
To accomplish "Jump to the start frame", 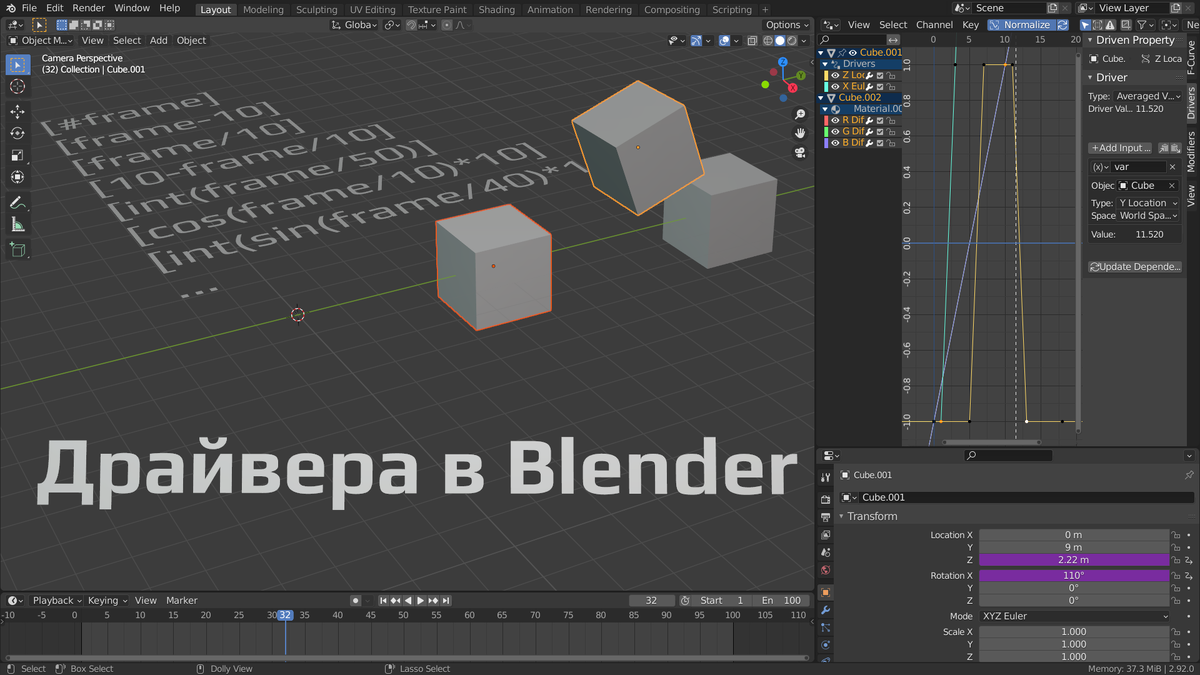I will pyautogui.click(x=384, y=600).
